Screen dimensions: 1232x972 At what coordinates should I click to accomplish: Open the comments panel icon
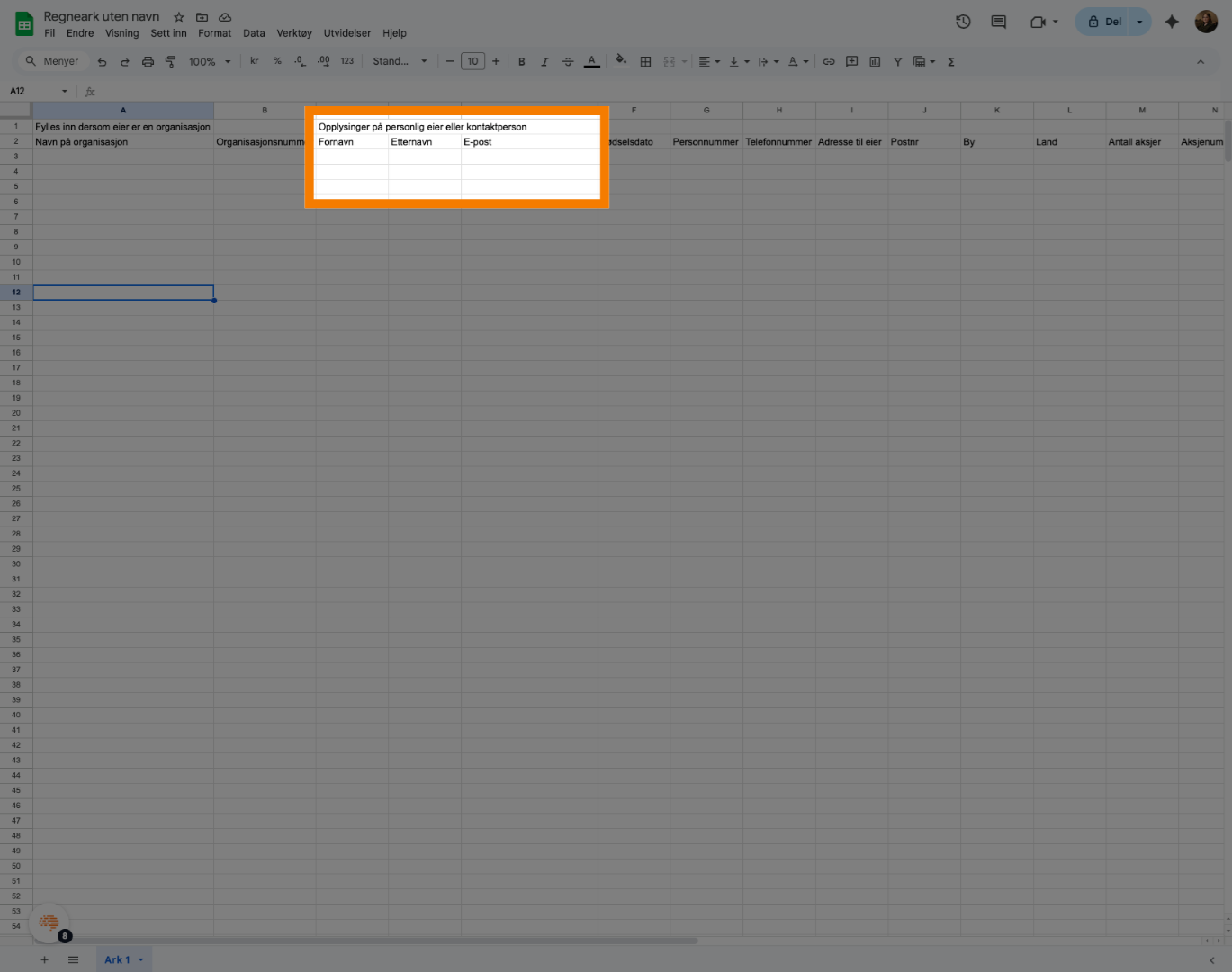coord(998,22)
